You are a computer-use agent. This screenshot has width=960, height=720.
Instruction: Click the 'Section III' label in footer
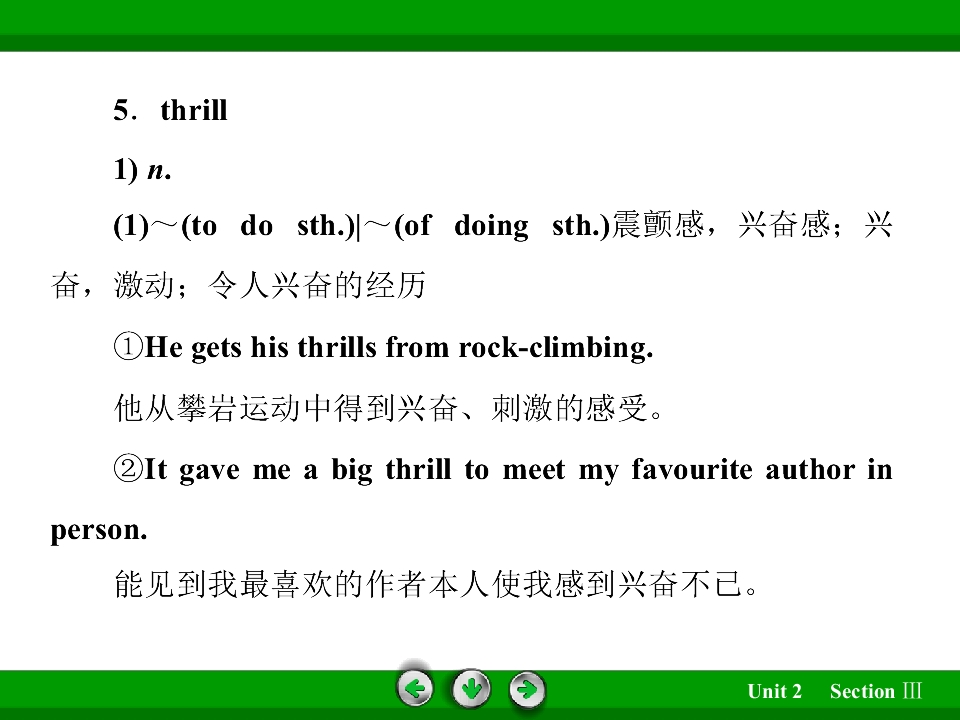pos(876,691)
